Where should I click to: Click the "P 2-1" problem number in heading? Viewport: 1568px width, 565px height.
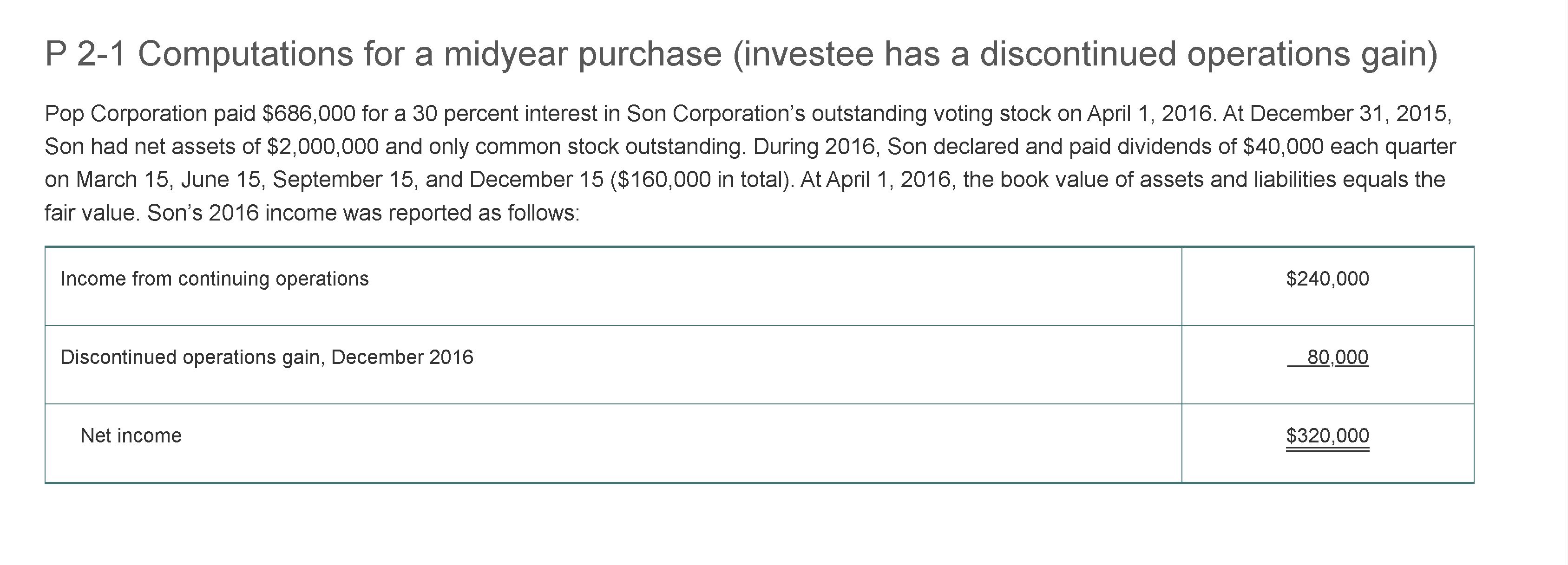click(85, 54)
